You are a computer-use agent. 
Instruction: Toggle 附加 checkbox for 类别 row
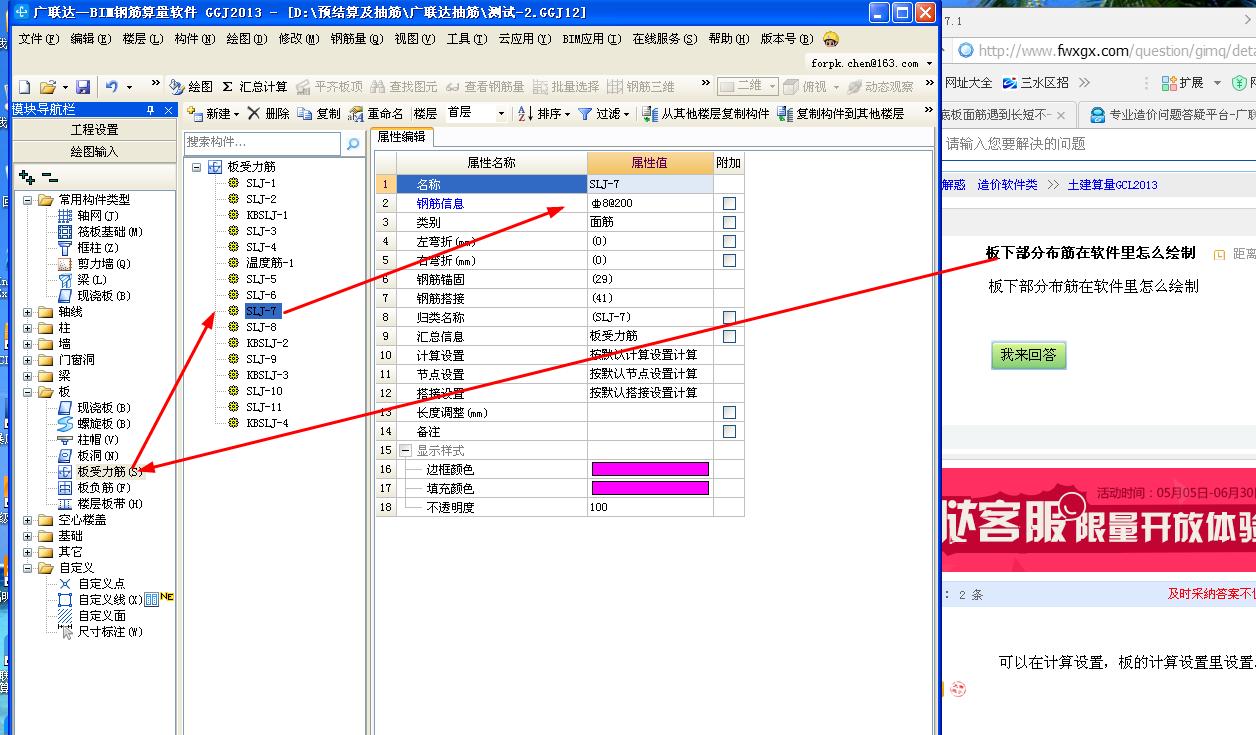[x=729, y=222]
